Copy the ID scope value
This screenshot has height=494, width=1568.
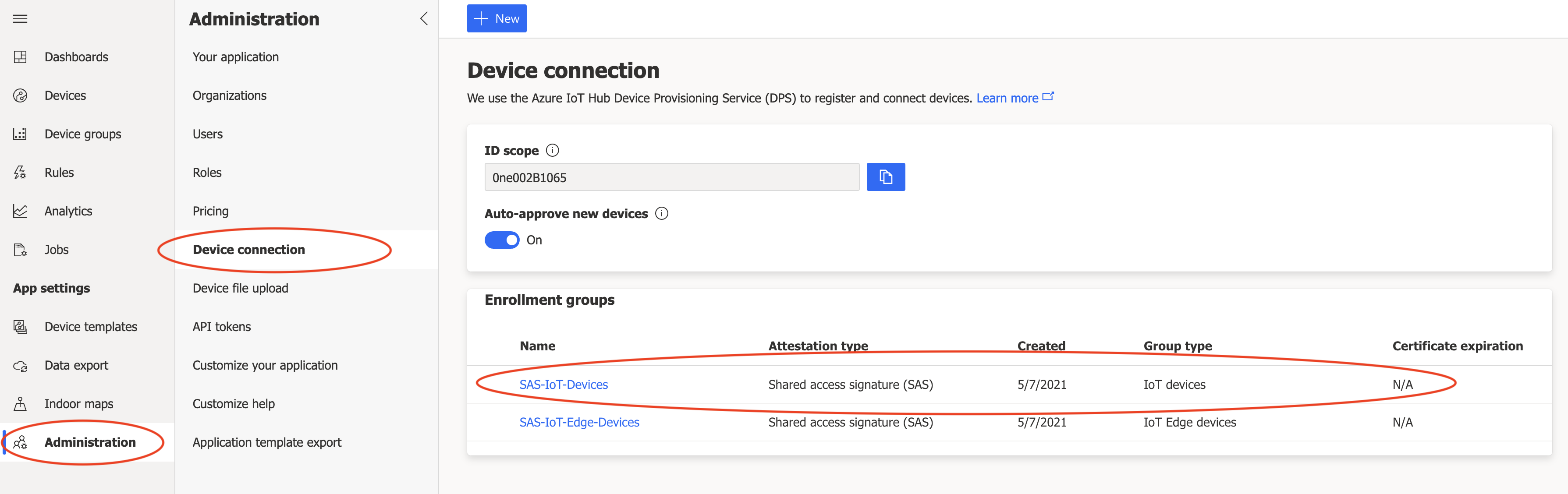[x=885, y=177]
